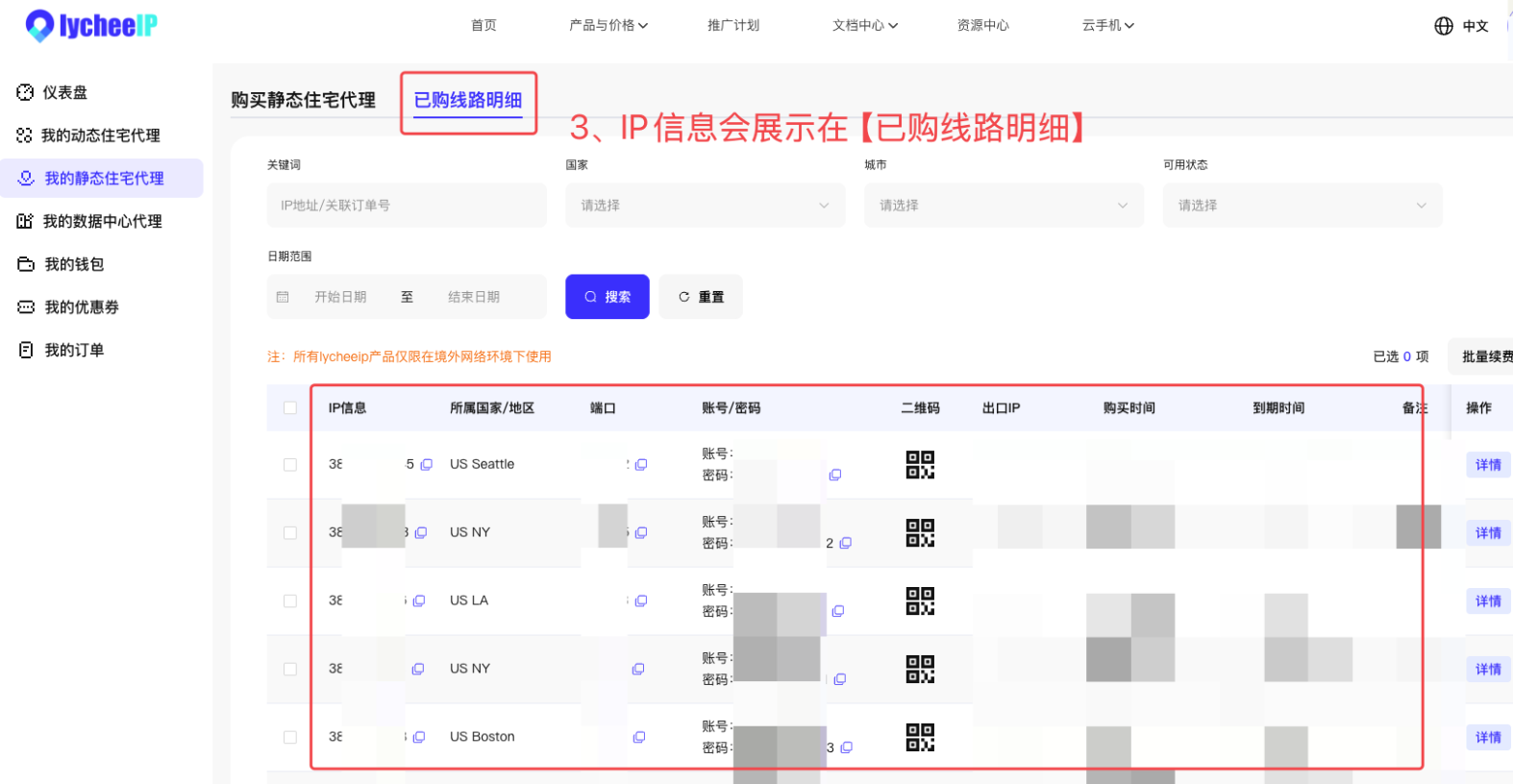Expand the 可用状态 status dropdown
Image resolution: width=1513 pixels, height=784 pixels.
(1302, 206)
